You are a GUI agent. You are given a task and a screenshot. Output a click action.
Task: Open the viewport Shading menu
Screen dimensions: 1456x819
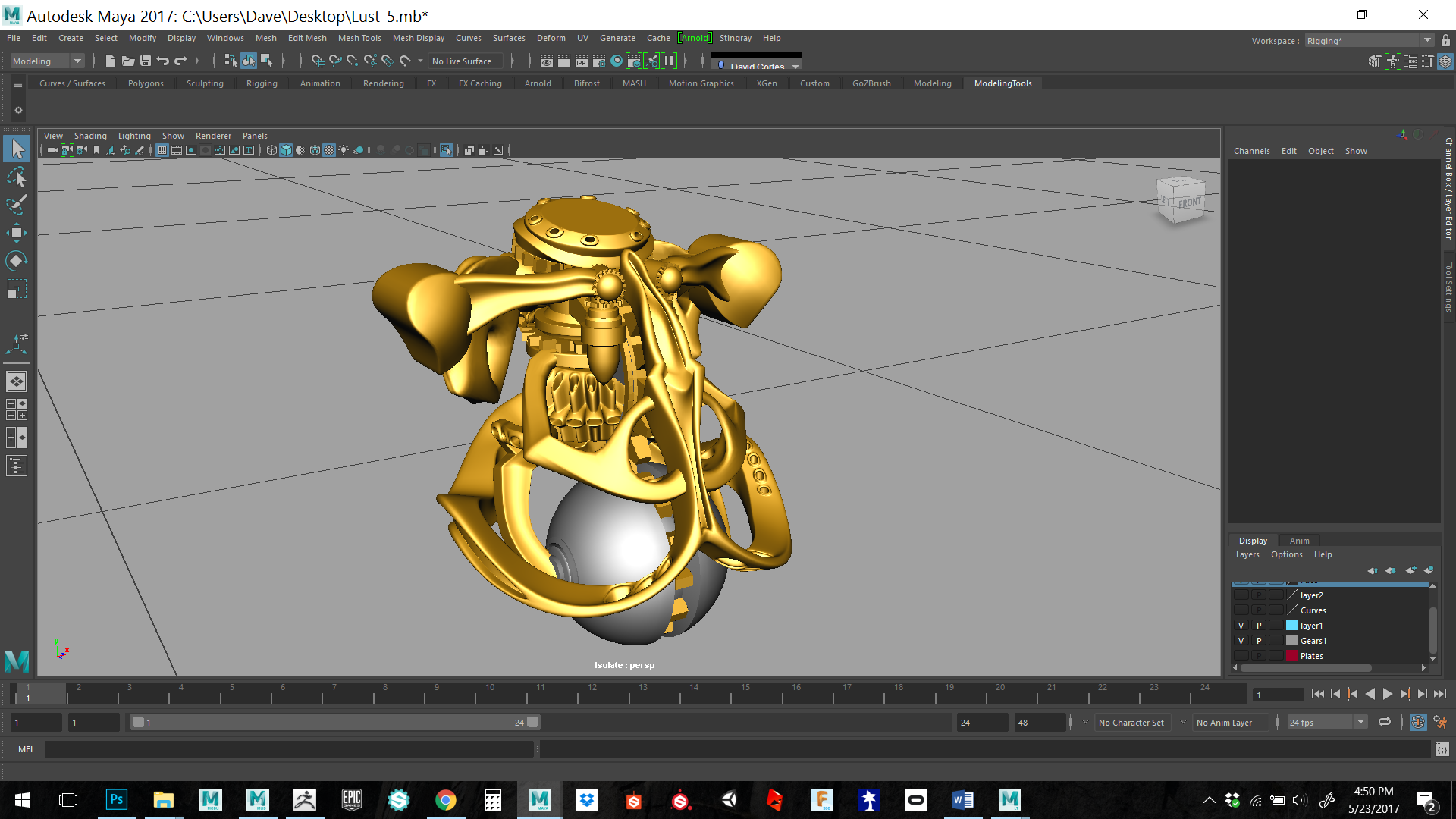pyautogui.click(x=90, y=136)
